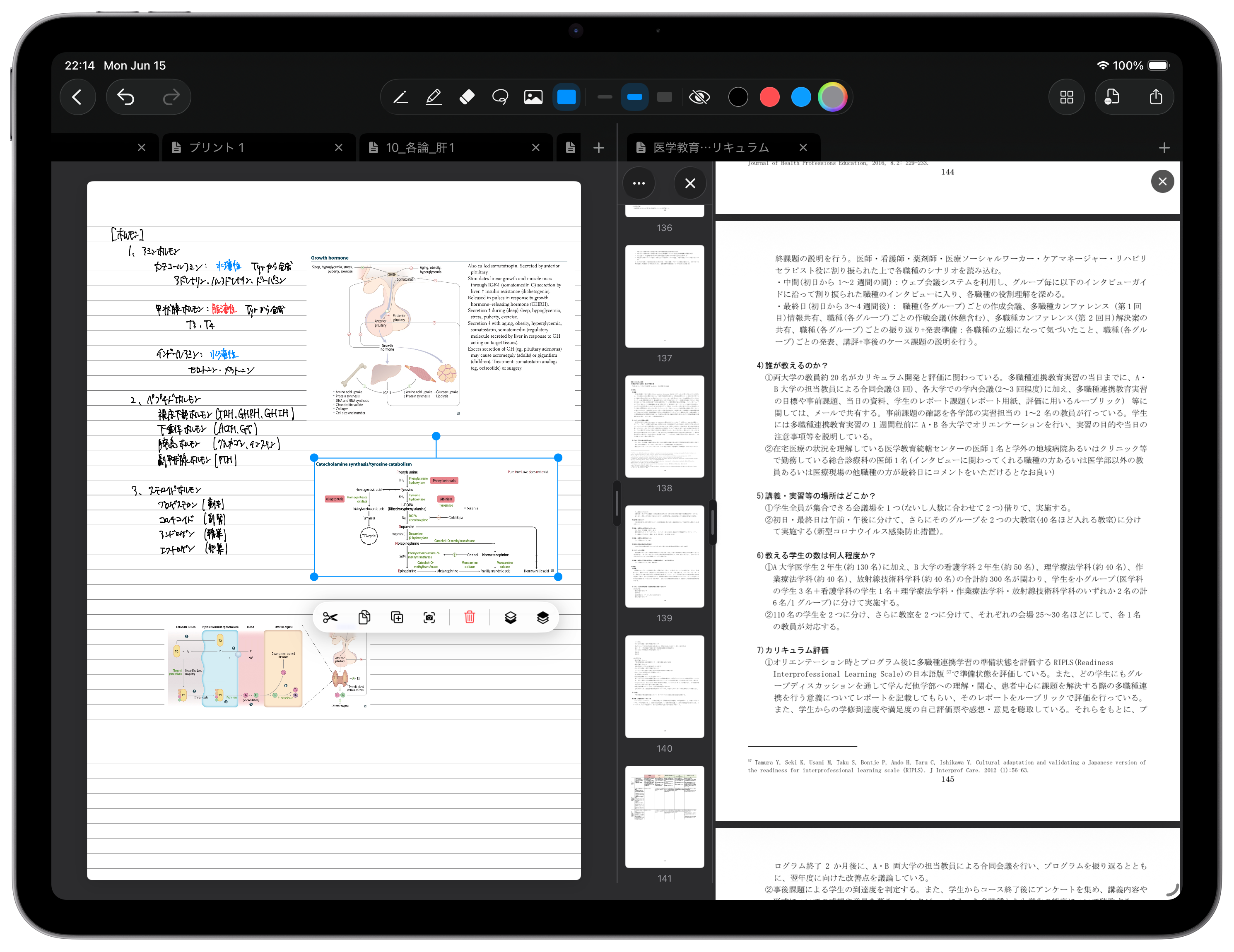Viewport: 1234px width, 952px height.
Task: Close the leftmost untitled tab
Action: click(141, 147)
